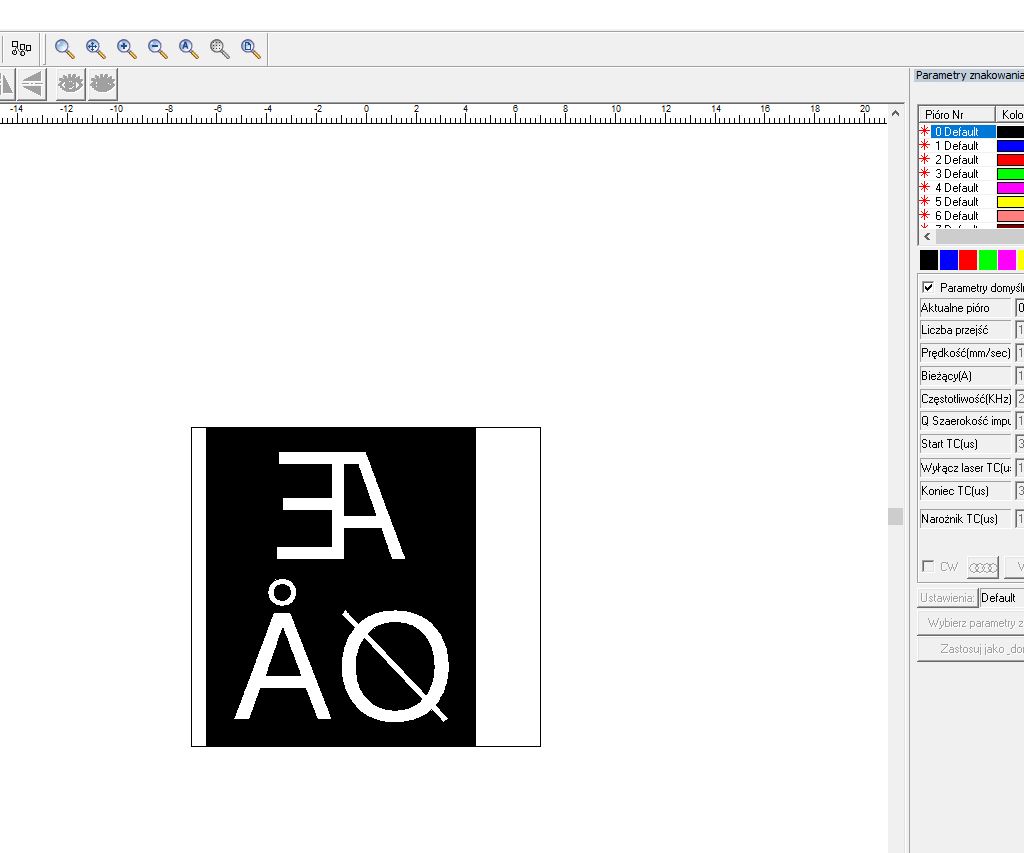Click the canvas vertical scrollbar up arrow
The image size is (1024, 853).
(895, 114)
